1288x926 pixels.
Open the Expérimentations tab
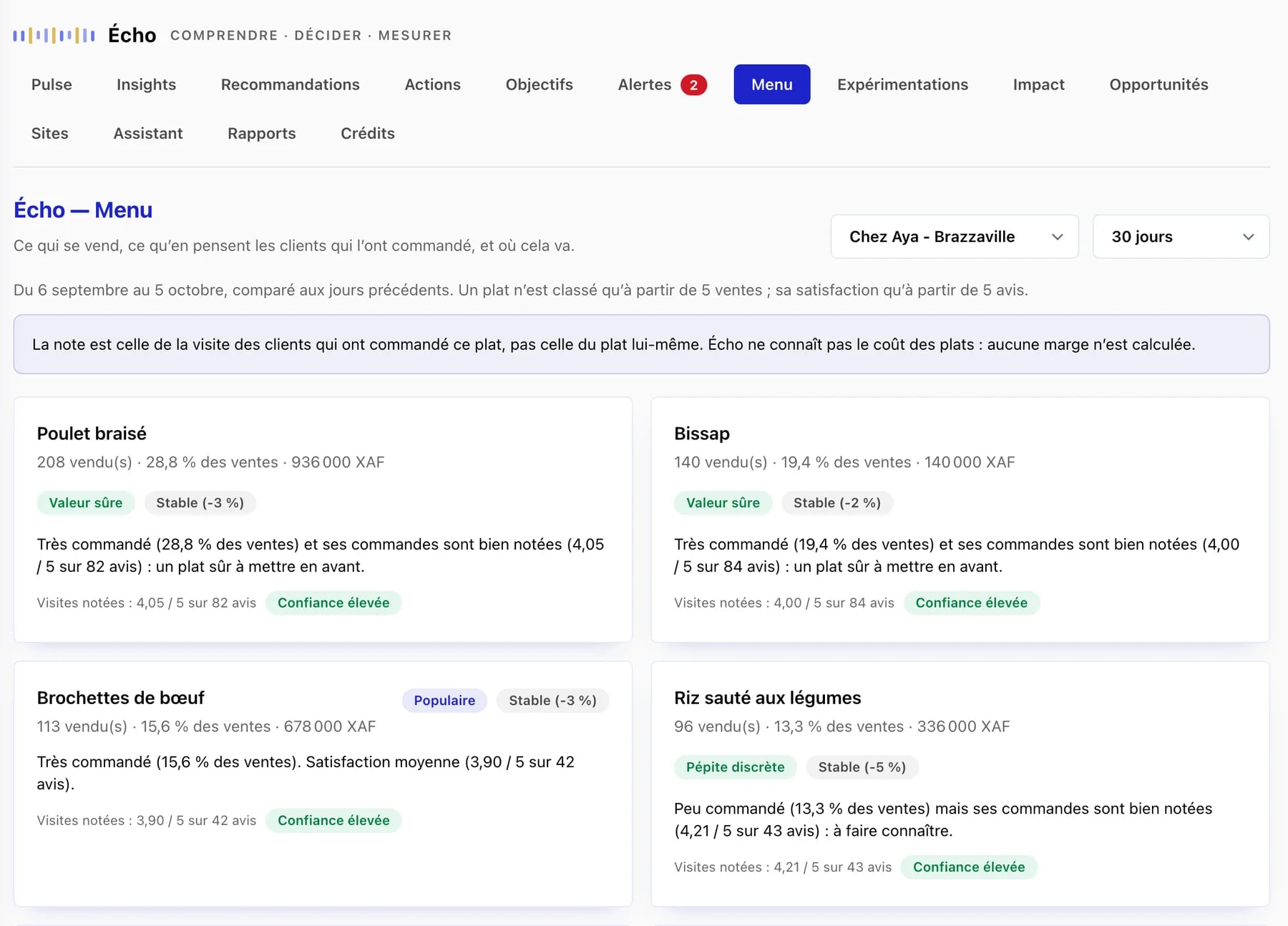click(902, 84)
